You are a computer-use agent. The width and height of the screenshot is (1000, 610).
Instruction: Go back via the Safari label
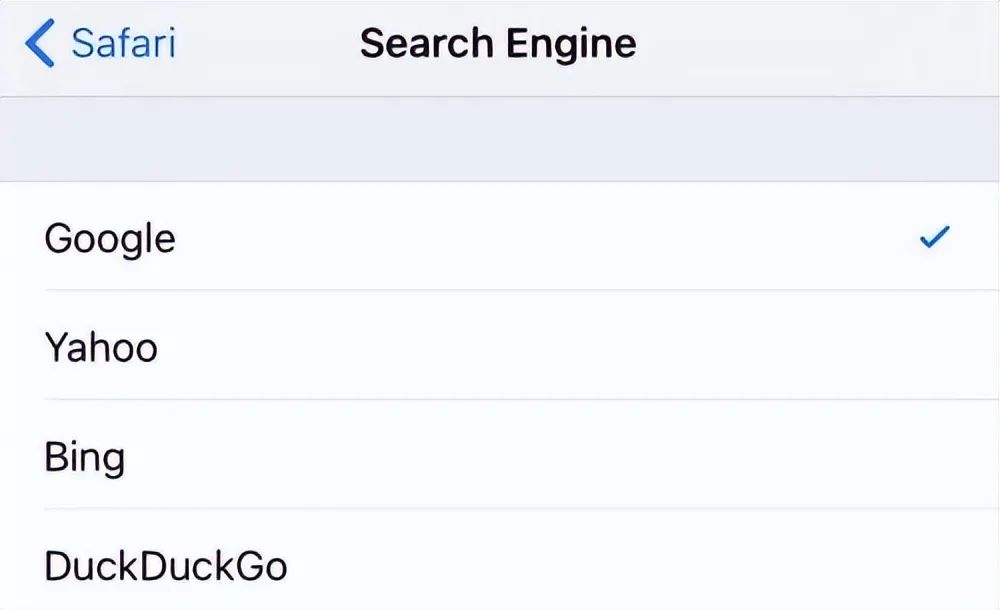click(123, 45)
